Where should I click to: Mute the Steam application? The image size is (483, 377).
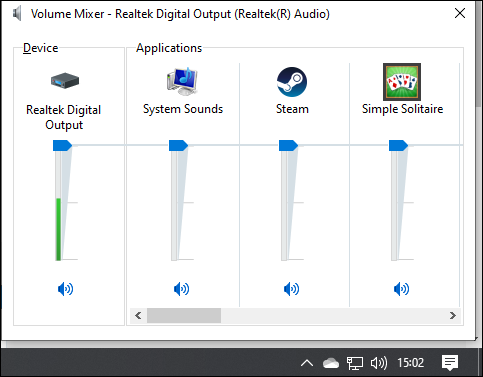click(292, 289)
